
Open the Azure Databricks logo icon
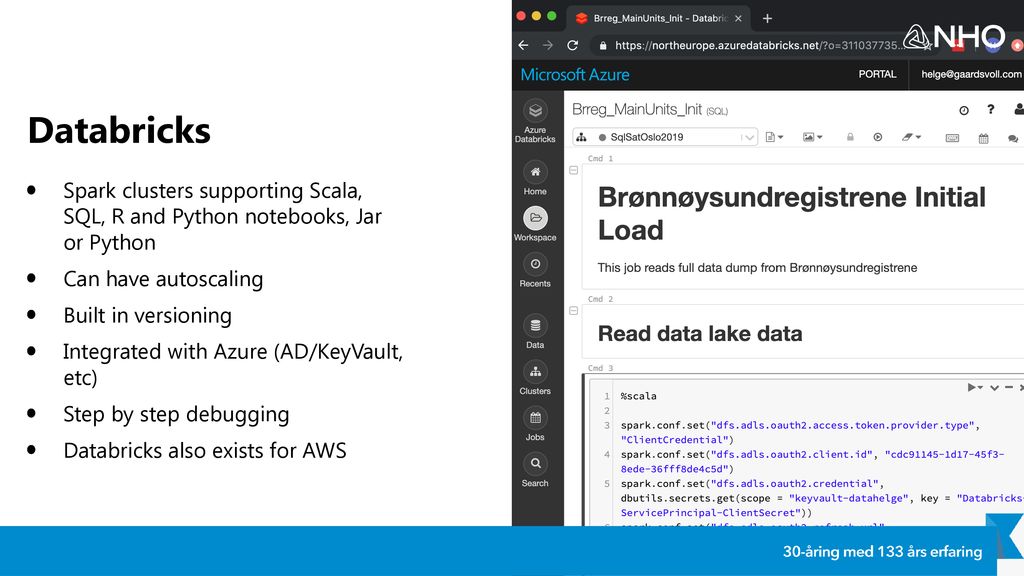tap(535, 111)
